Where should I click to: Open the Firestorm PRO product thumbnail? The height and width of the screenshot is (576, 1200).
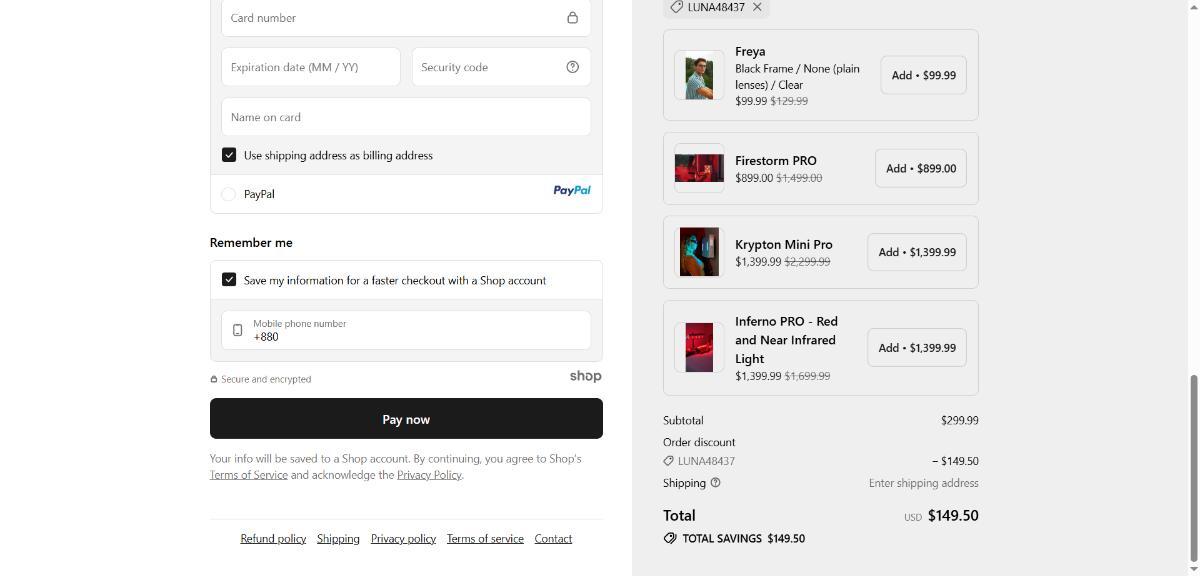pyautogui.click(x=699, y=168)
